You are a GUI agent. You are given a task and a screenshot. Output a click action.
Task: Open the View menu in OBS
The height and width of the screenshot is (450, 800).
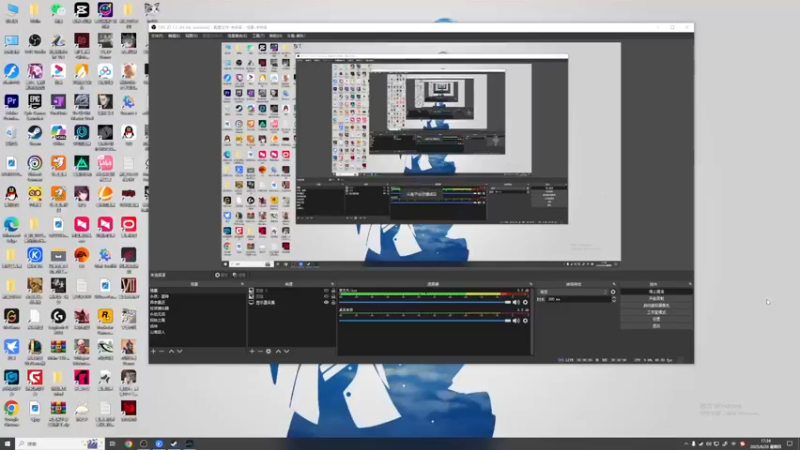pos(191,36)
